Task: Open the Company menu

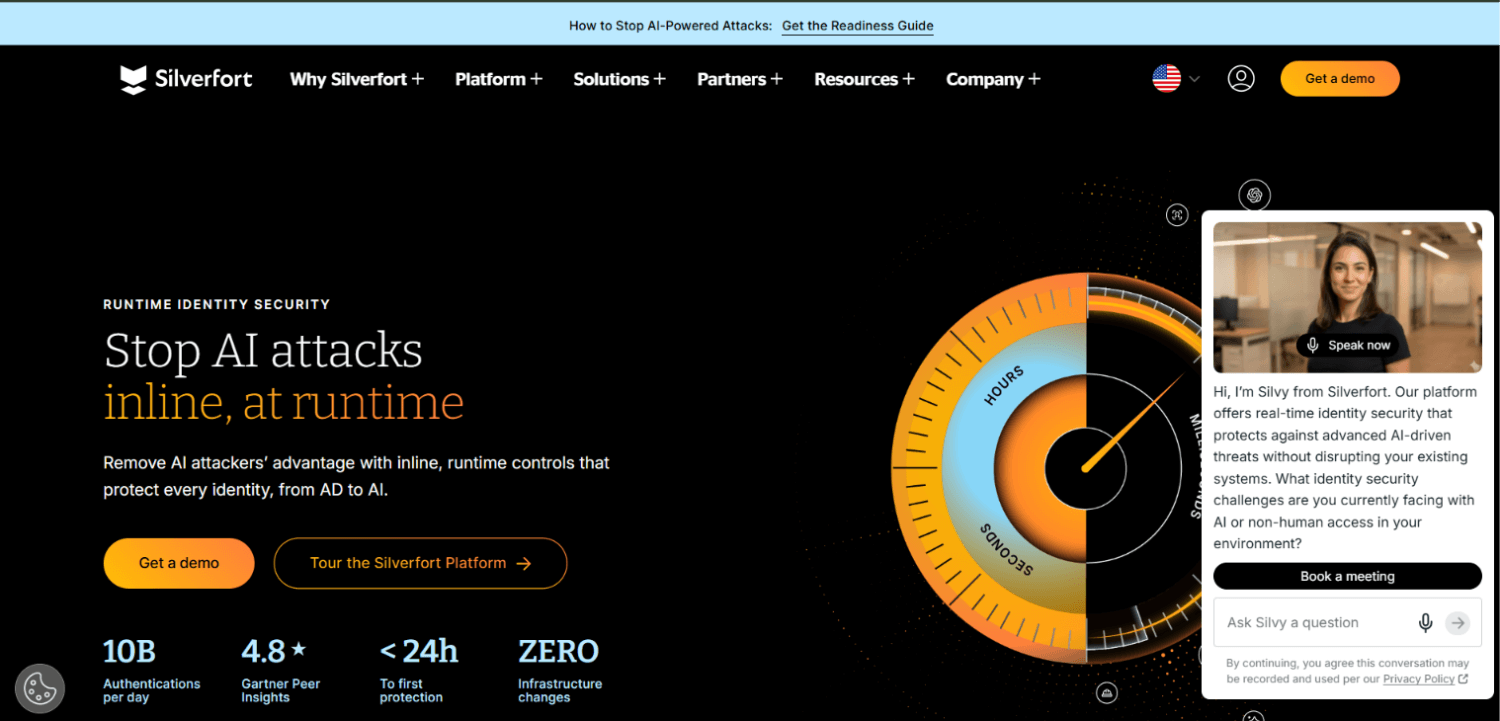Action: (x=993, y=79)
